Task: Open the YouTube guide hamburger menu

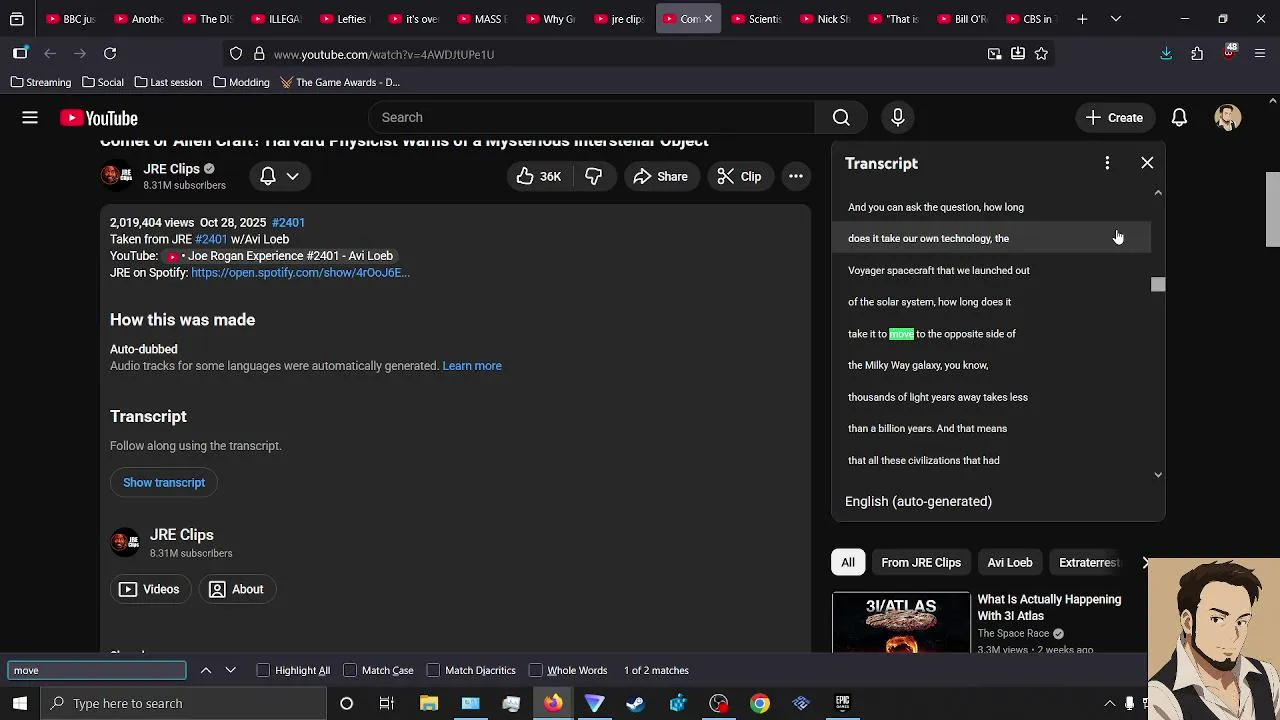Action: click(30, 118)
